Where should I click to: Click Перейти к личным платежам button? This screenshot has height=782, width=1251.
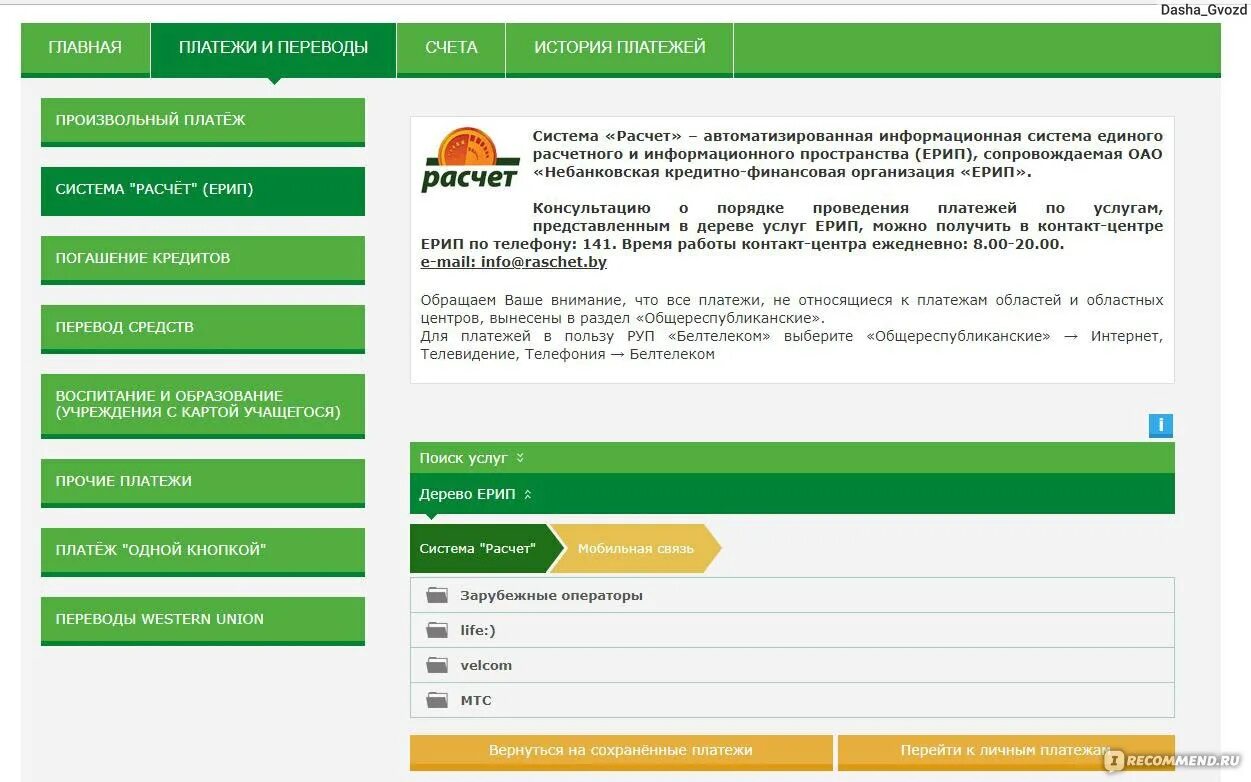[x=1006, y=751]
